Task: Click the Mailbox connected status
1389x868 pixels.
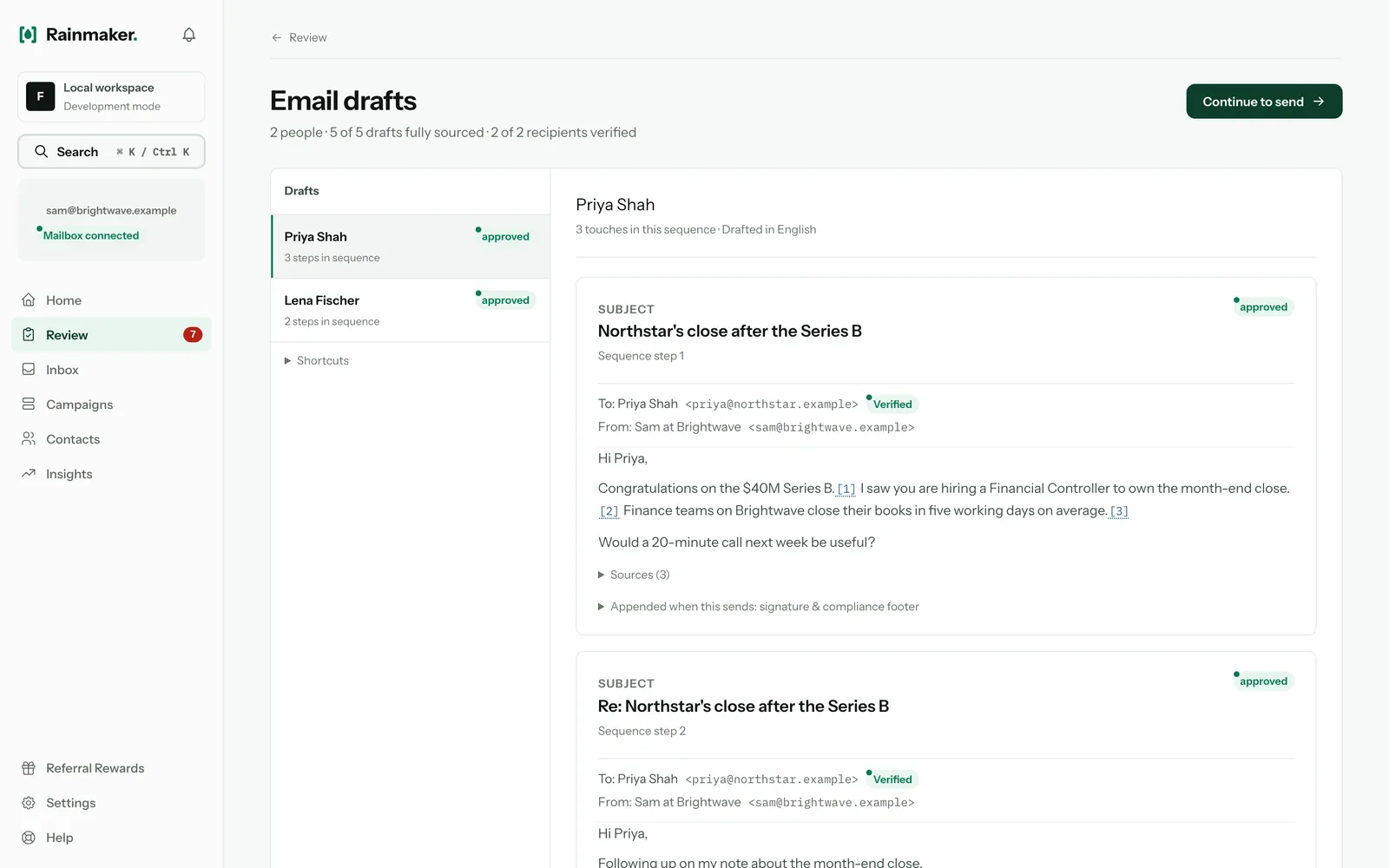Action: pyautogui.click(x=91, y=235)
